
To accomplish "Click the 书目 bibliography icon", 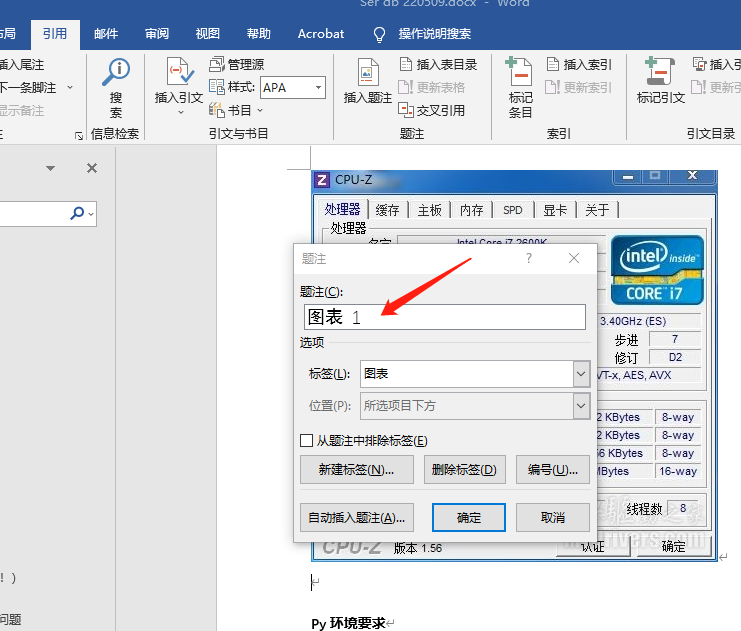I will (216, 110).
